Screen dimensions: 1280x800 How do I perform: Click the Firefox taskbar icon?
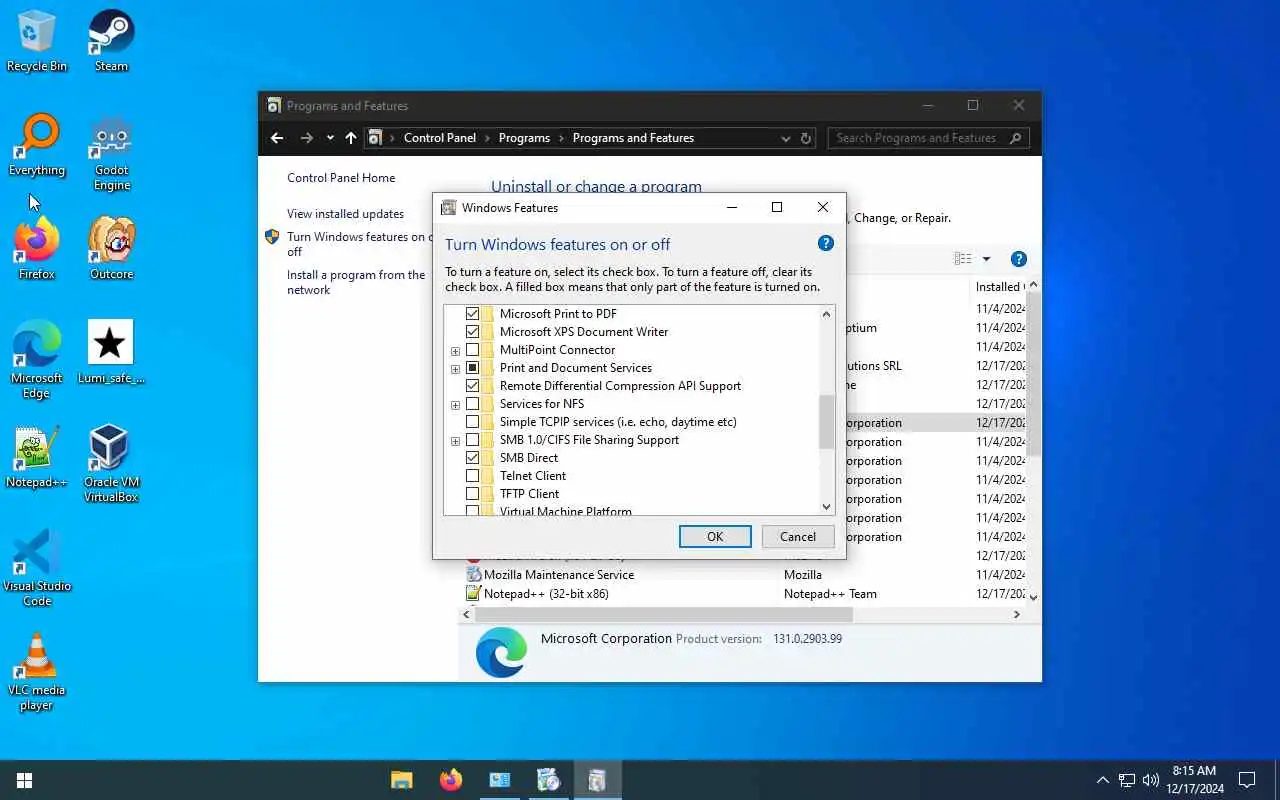[451, 780]
